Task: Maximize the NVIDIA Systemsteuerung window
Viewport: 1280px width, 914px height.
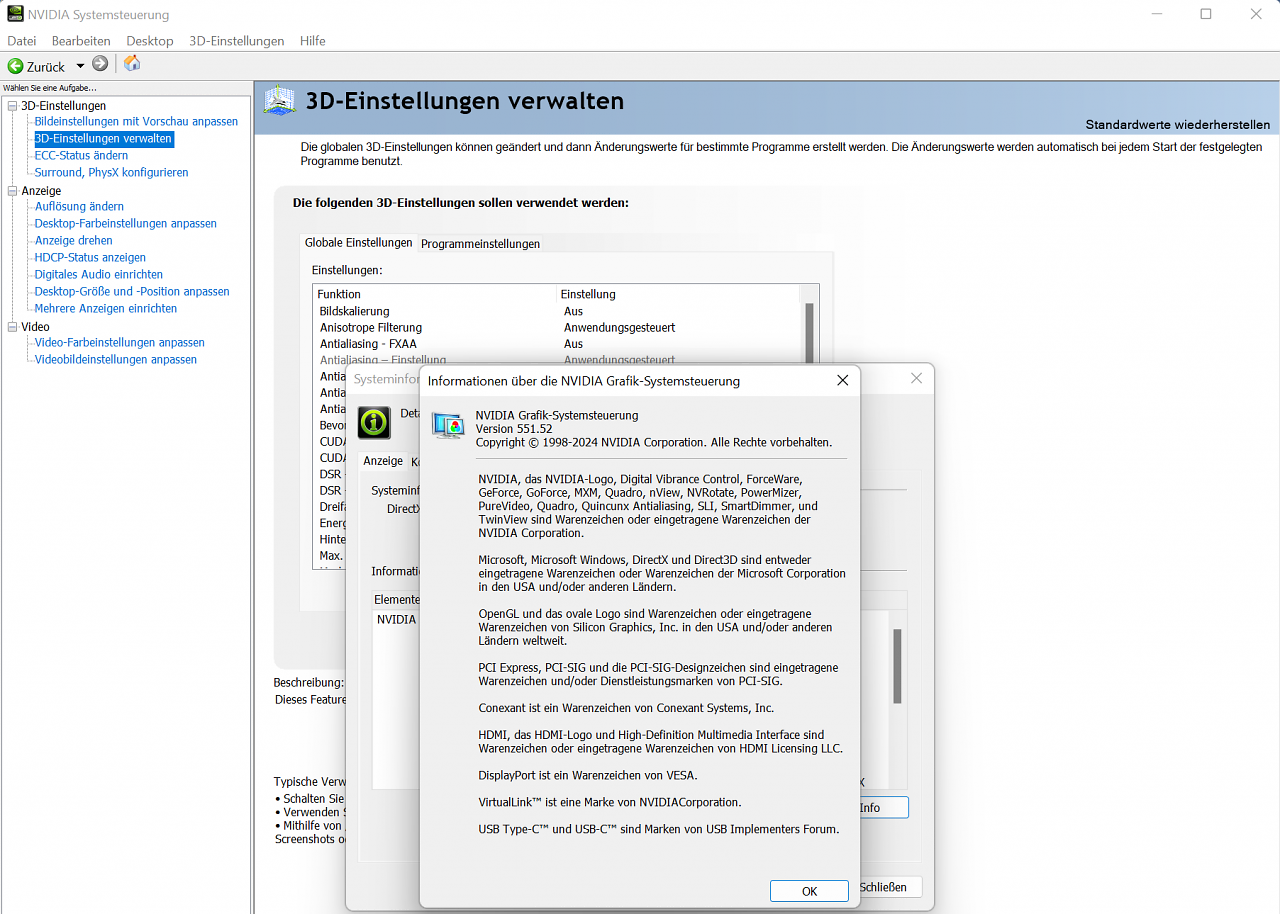Action: tap(1206, 14)
